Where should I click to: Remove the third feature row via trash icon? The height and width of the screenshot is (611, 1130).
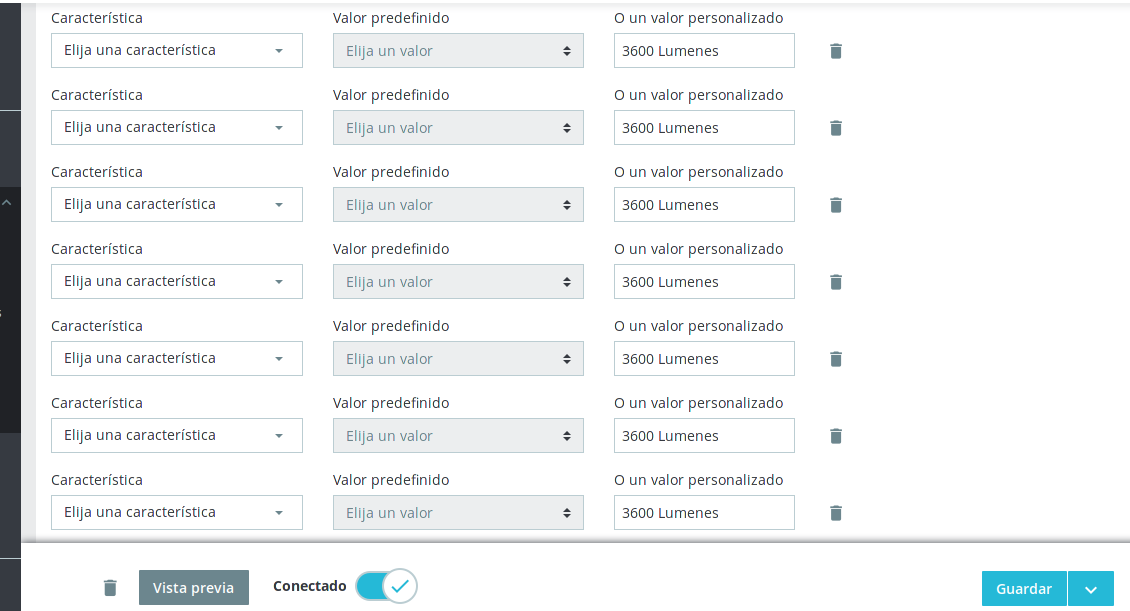coord(836,205)
